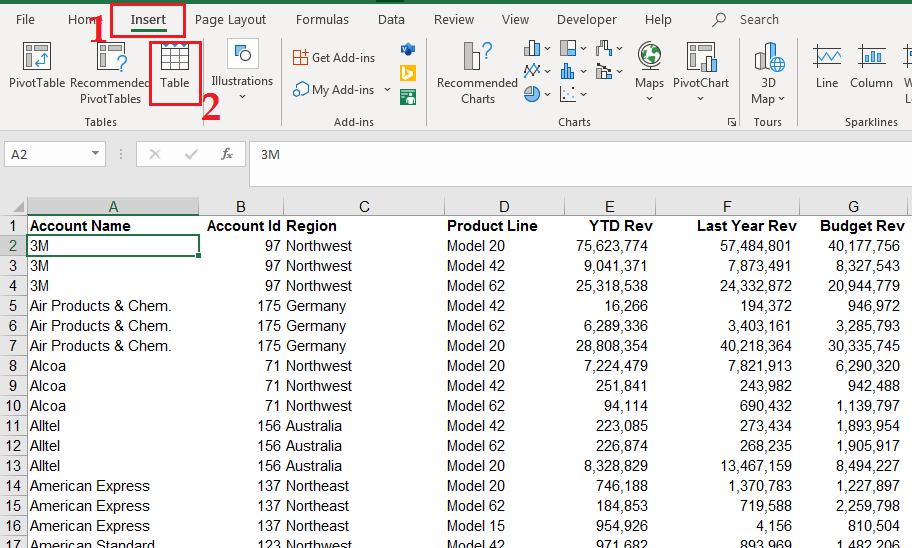The height and width of the screenshot is (548, 912).
Task: Insert a combo chart
Action: pos(604,71)
